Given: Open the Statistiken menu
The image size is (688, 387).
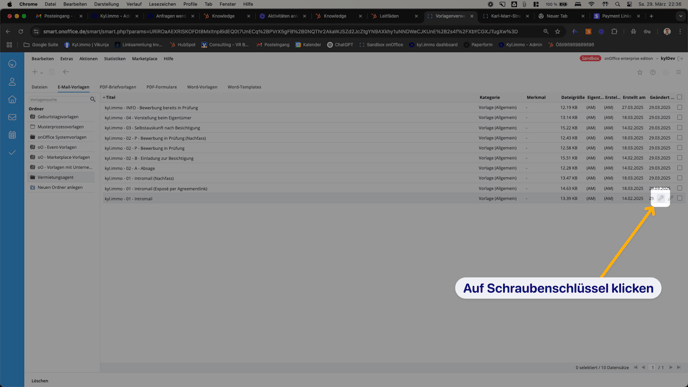Looking at the screenshot, I should point(115,59).
